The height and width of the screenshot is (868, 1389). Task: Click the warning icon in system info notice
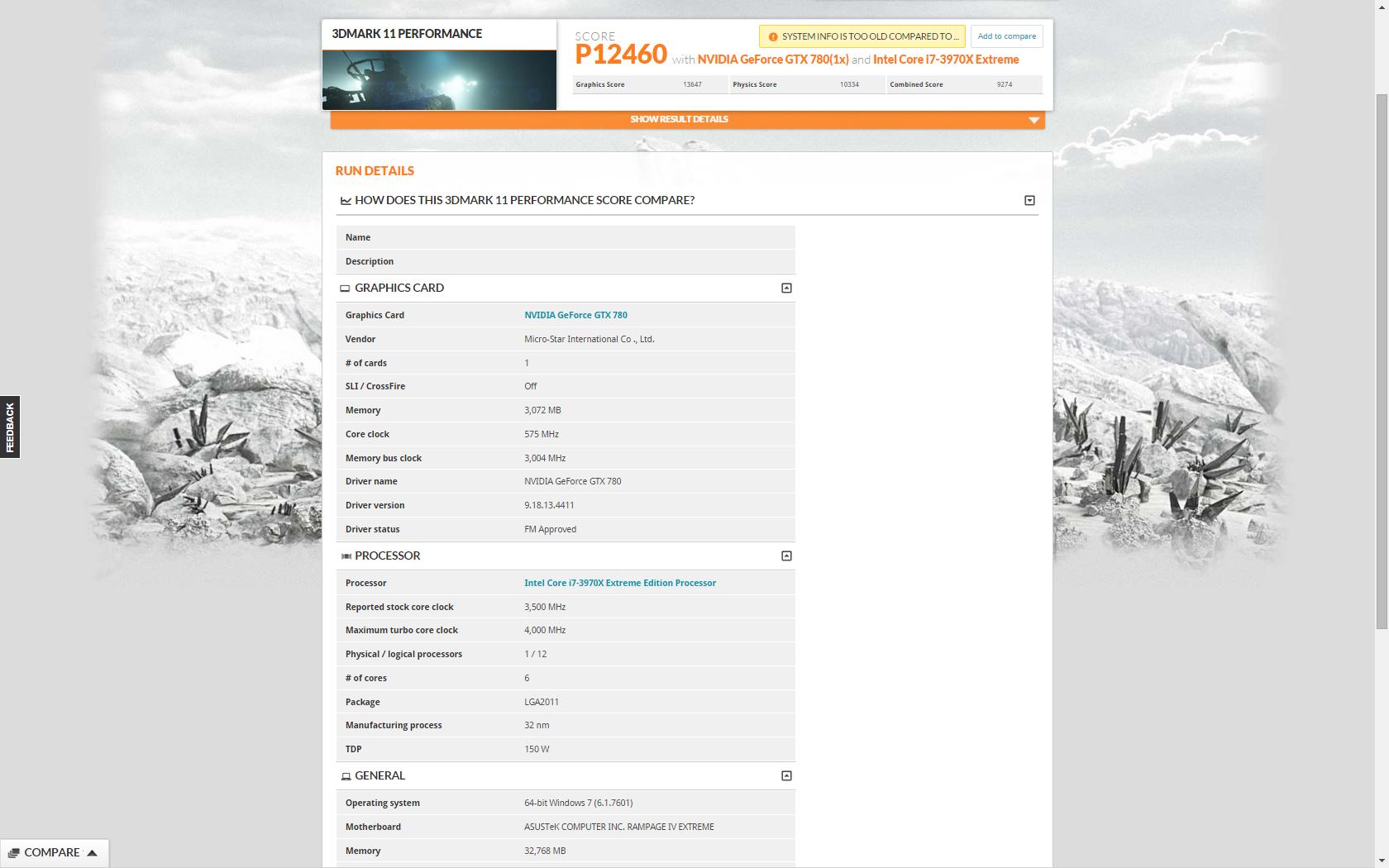point(773,37)
